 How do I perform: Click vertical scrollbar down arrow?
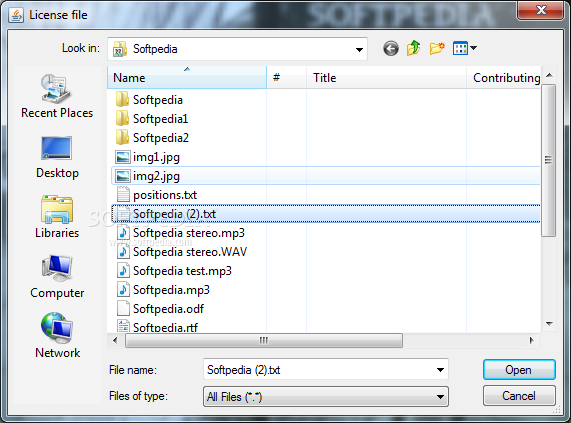coord(549,324)
